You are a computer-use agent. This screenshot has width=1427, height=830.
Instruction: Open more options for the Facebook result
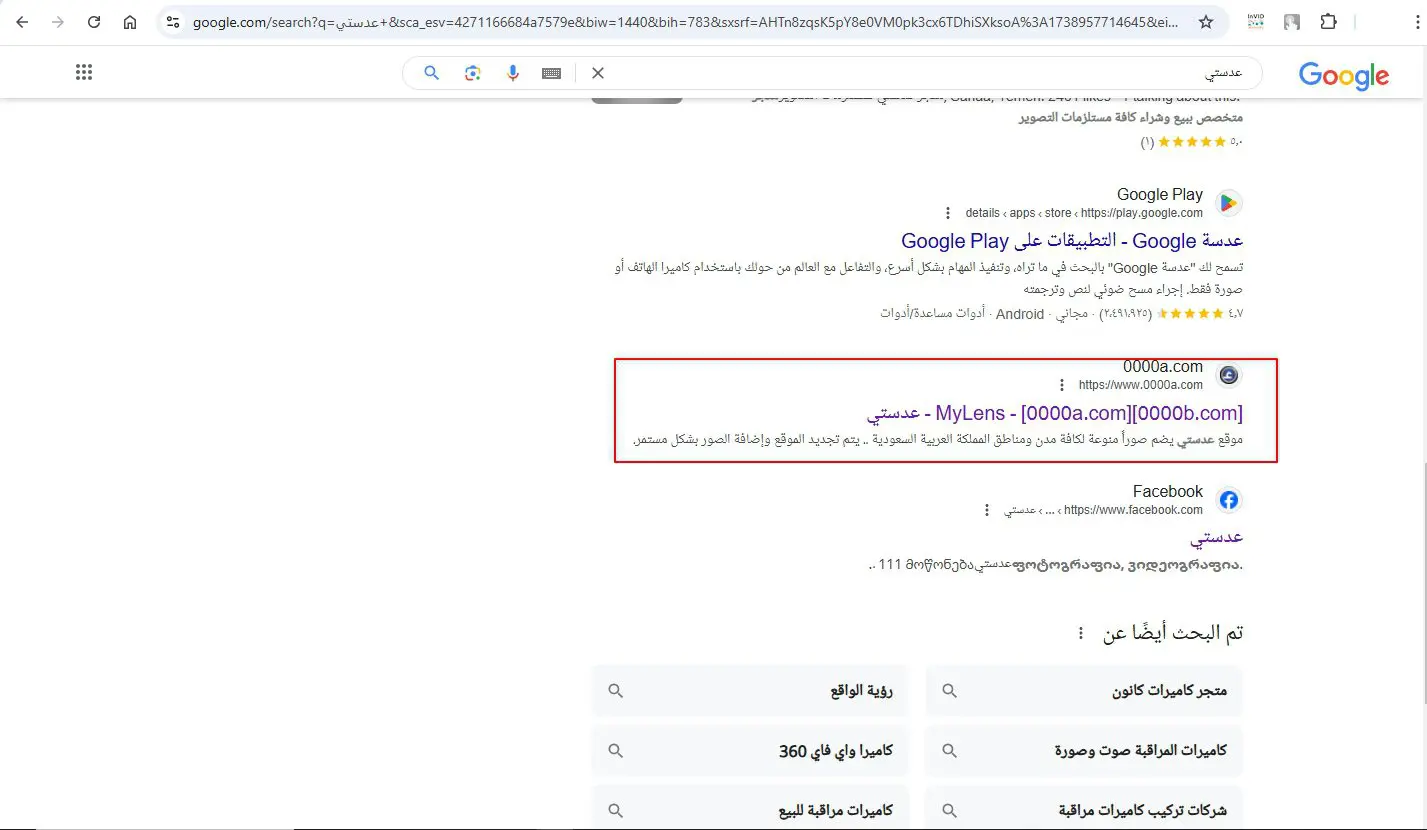tap(988, 510)
